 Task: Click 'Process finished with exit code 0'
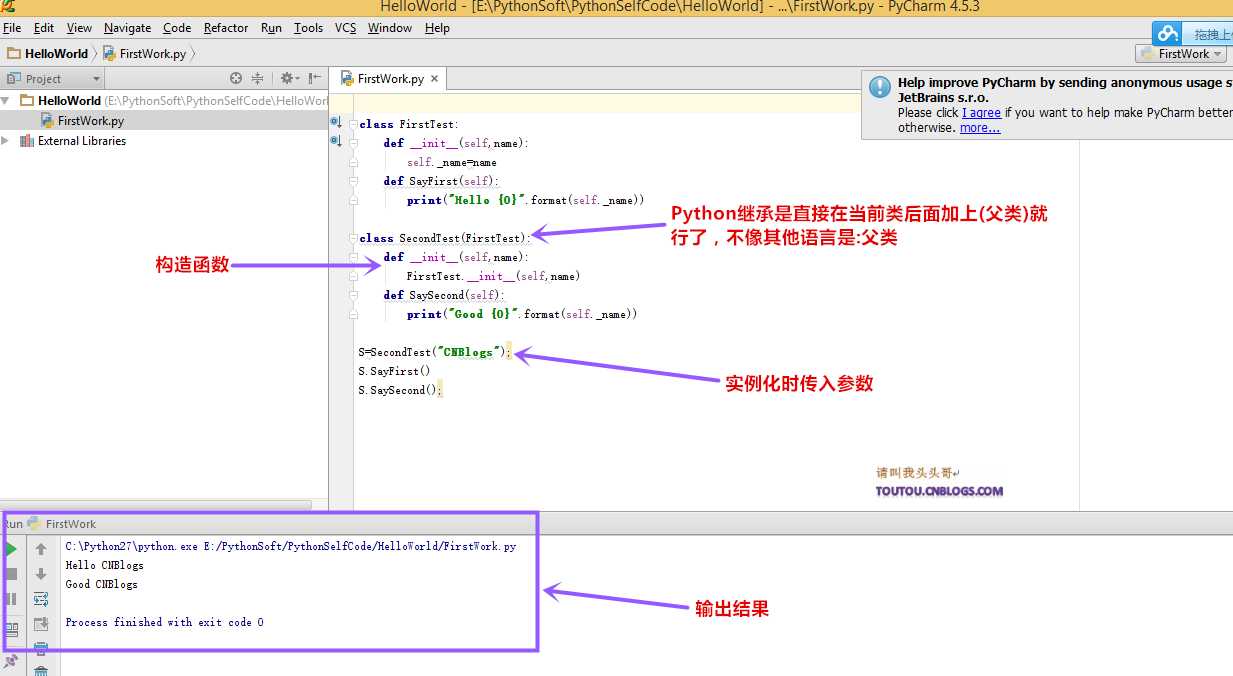[x=164, y=622]
